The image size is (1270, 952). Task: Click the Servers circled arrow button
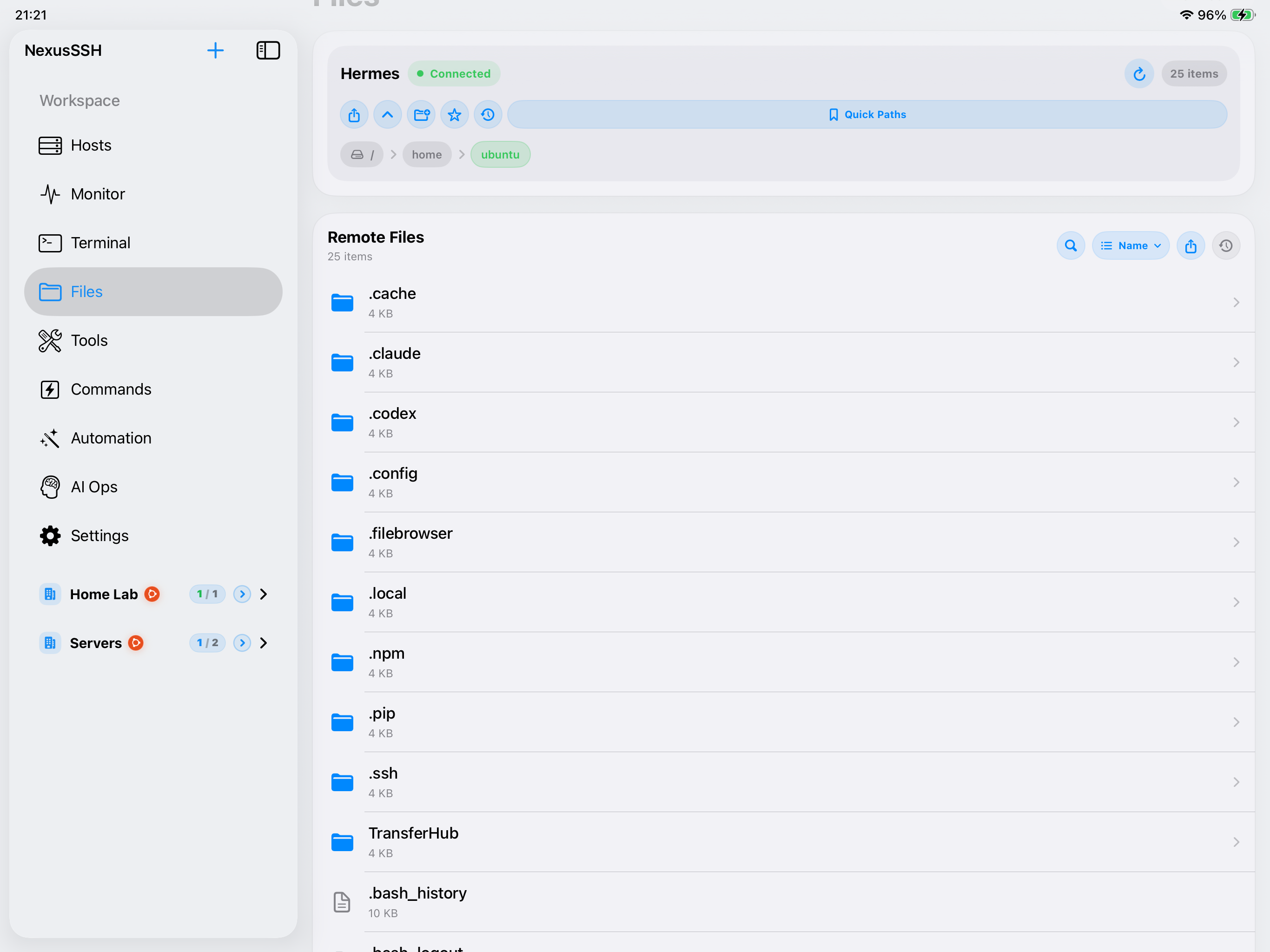(242, 643)
